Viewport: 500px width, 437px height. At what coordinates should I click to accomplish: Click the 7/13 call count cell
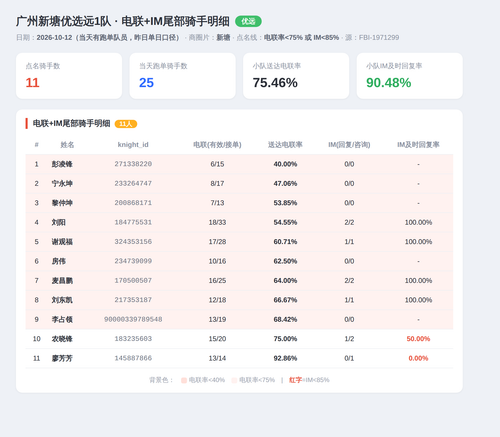coord(217,203)
